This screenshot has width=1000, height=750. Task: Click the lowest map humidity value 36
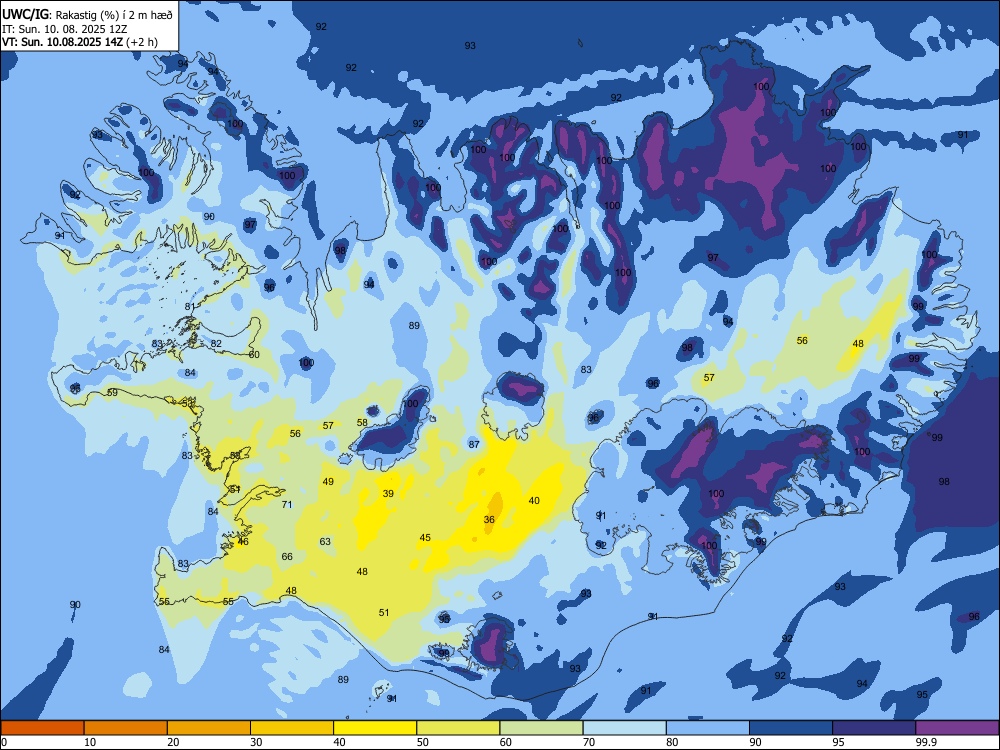(489, 520)
